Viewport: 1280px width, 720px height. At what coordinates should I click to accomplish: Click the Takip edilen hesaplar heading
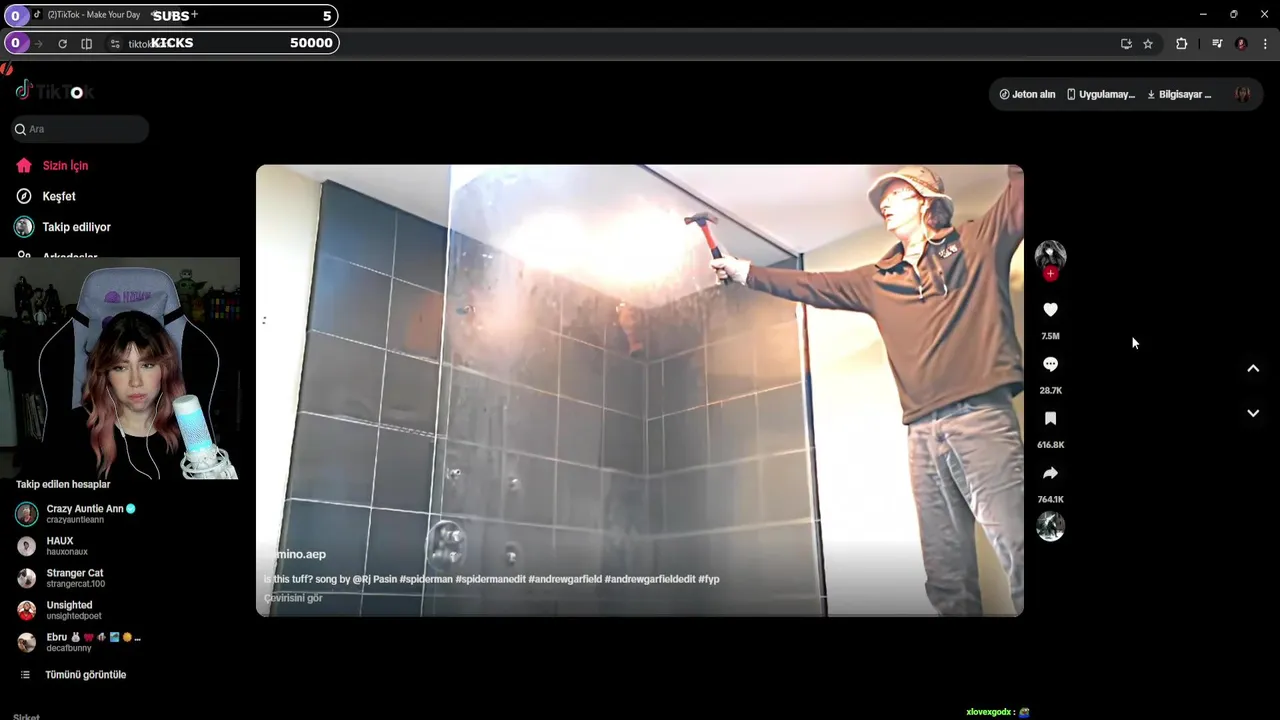[x=63, y=484]
